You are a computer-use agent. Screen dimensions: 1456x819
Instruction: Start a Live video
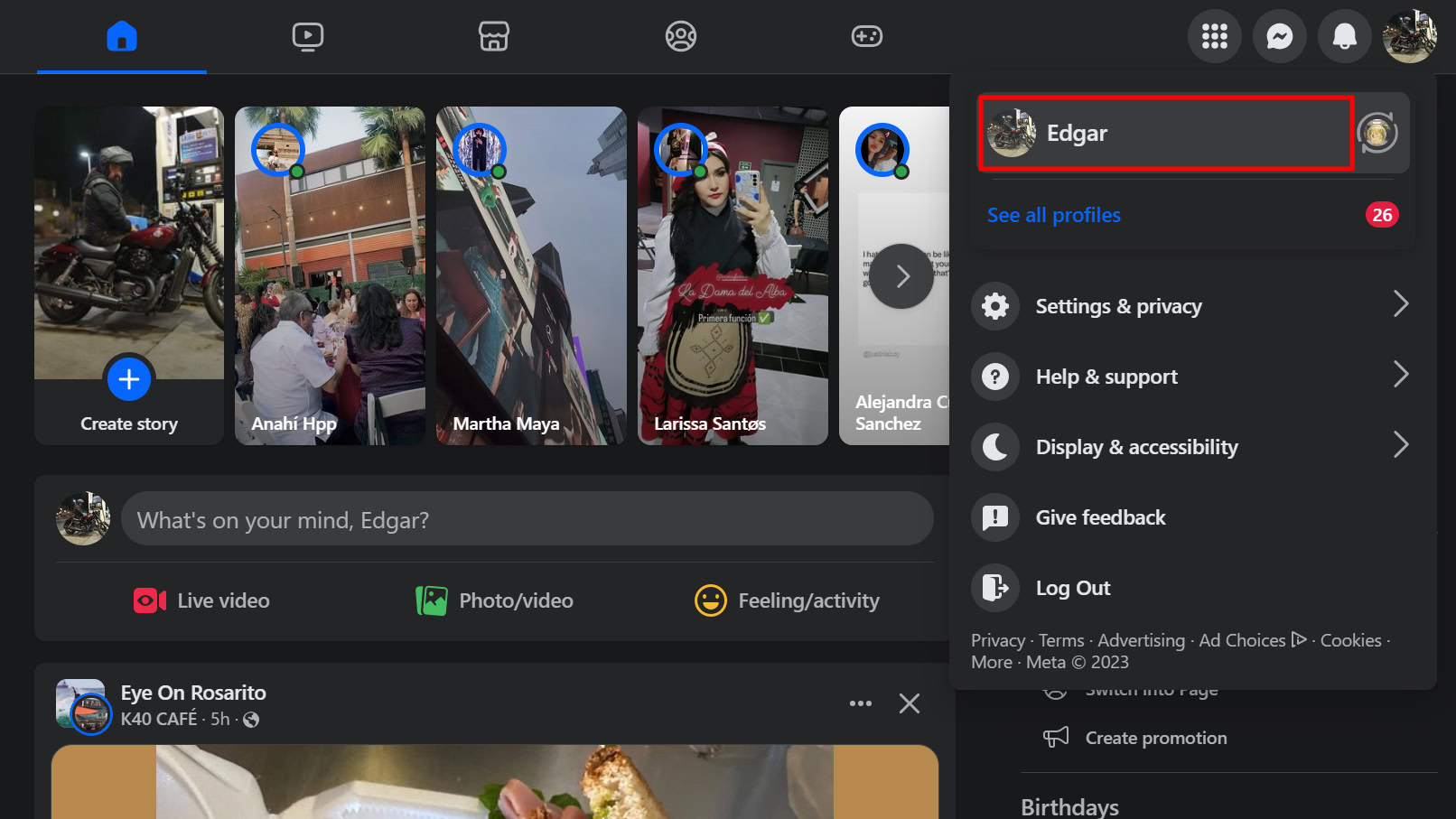pos(201,600)
